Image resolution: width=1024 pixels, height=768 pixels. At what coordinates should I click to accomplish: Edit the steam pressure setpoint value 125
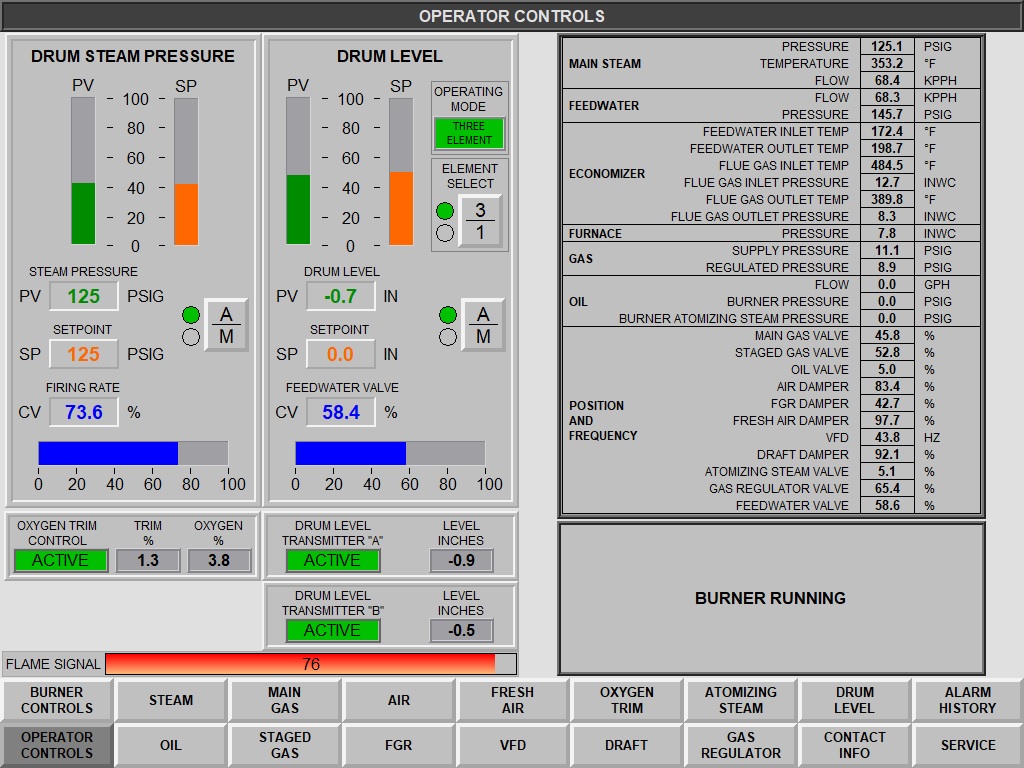tap(83, 354)
